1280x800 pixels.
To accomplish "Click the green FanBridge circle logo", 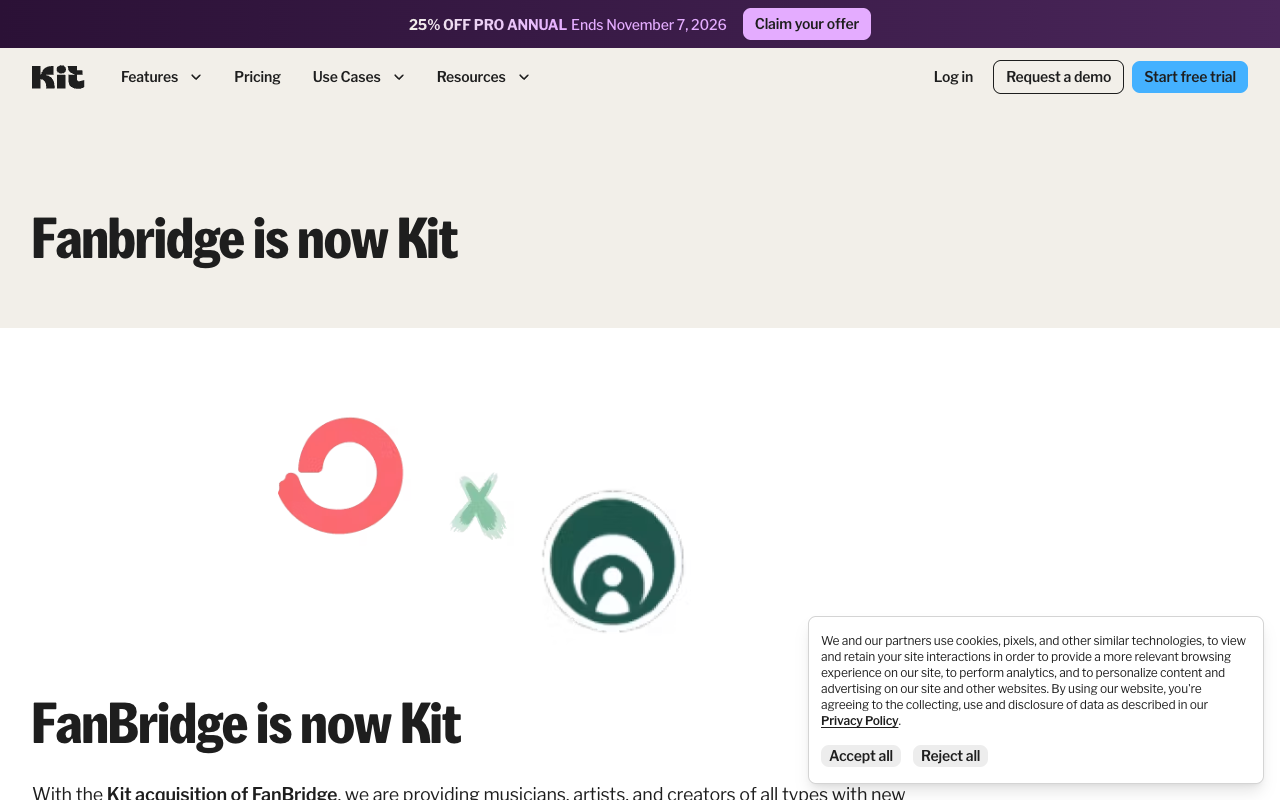I will point(613,561).
